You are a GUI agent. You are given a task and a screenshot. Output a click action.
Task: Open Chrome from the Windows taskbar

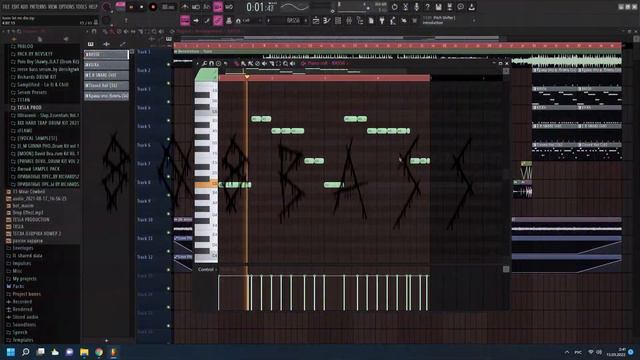coord(99,352)
